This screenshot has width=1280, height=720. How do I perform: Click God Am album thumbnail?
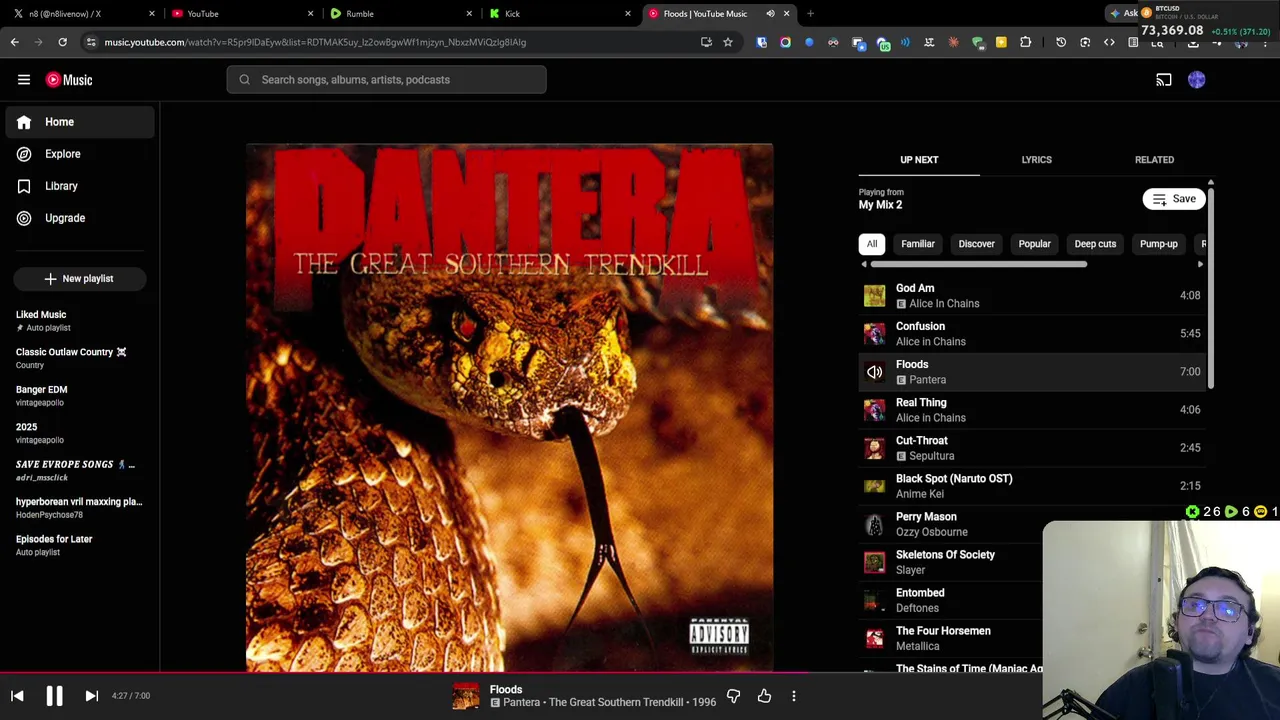[874, 296]
